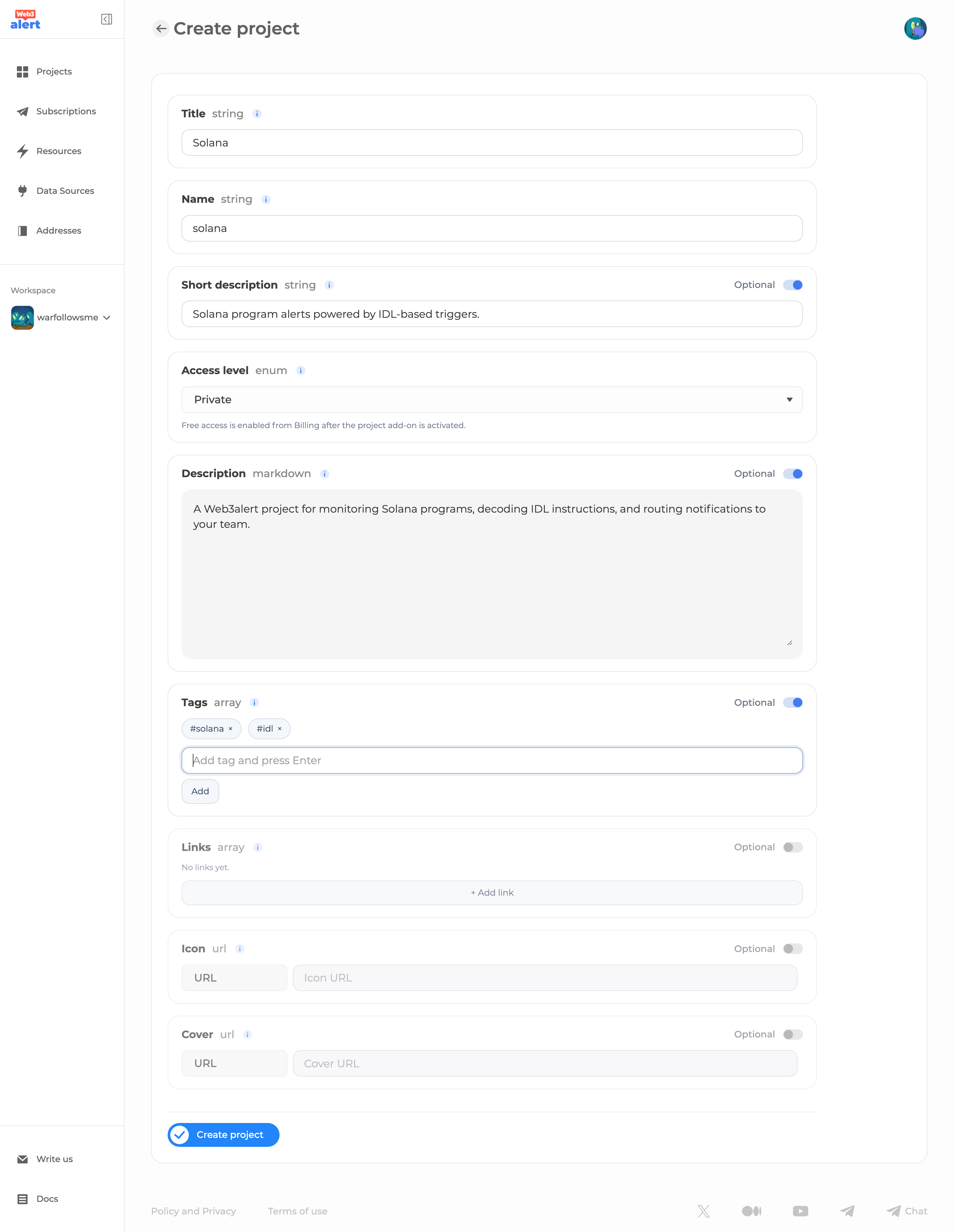Open the Access level Private dropdown

[492, 400]
